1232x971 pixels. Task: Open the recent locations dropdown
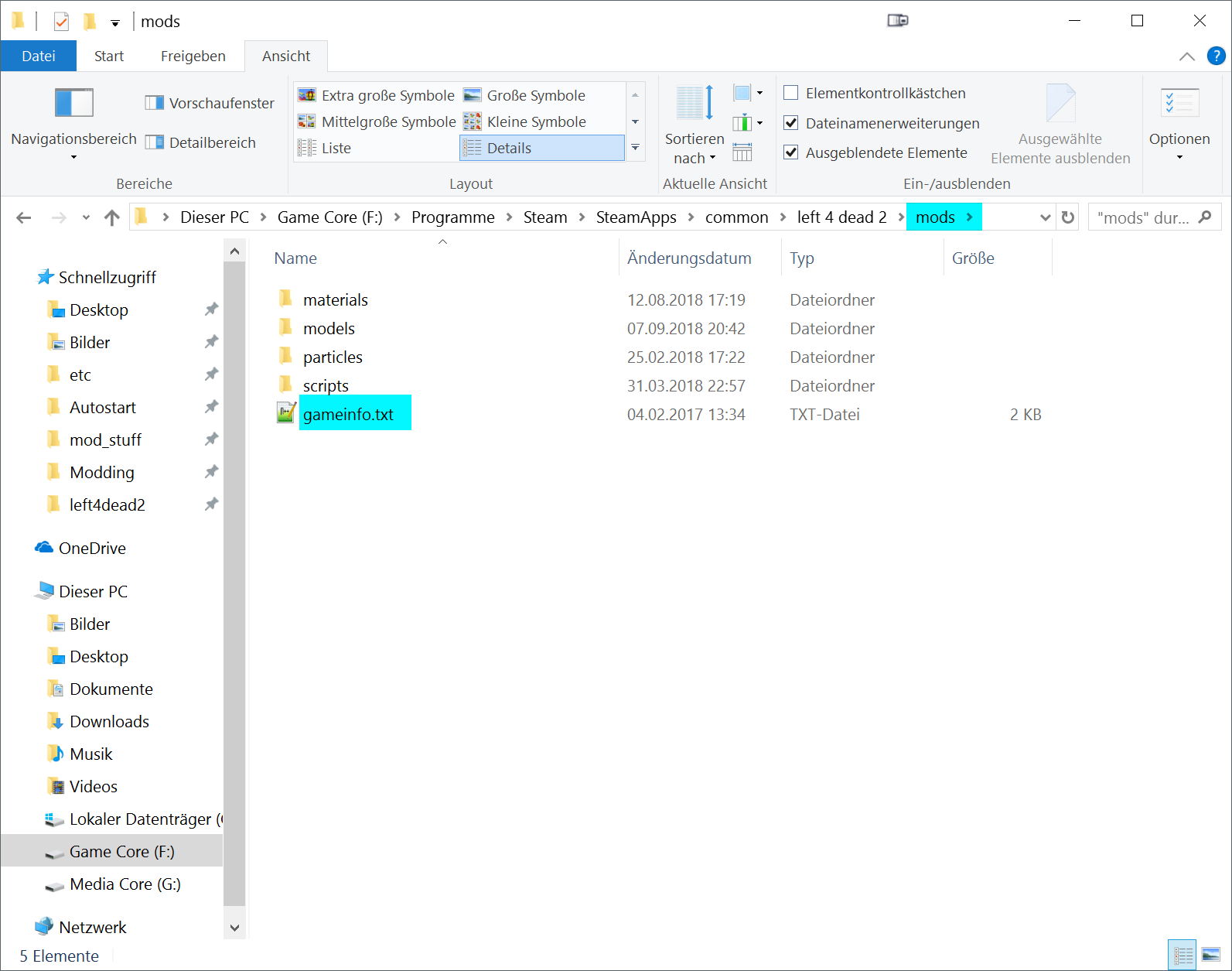[x=86, y=217]
